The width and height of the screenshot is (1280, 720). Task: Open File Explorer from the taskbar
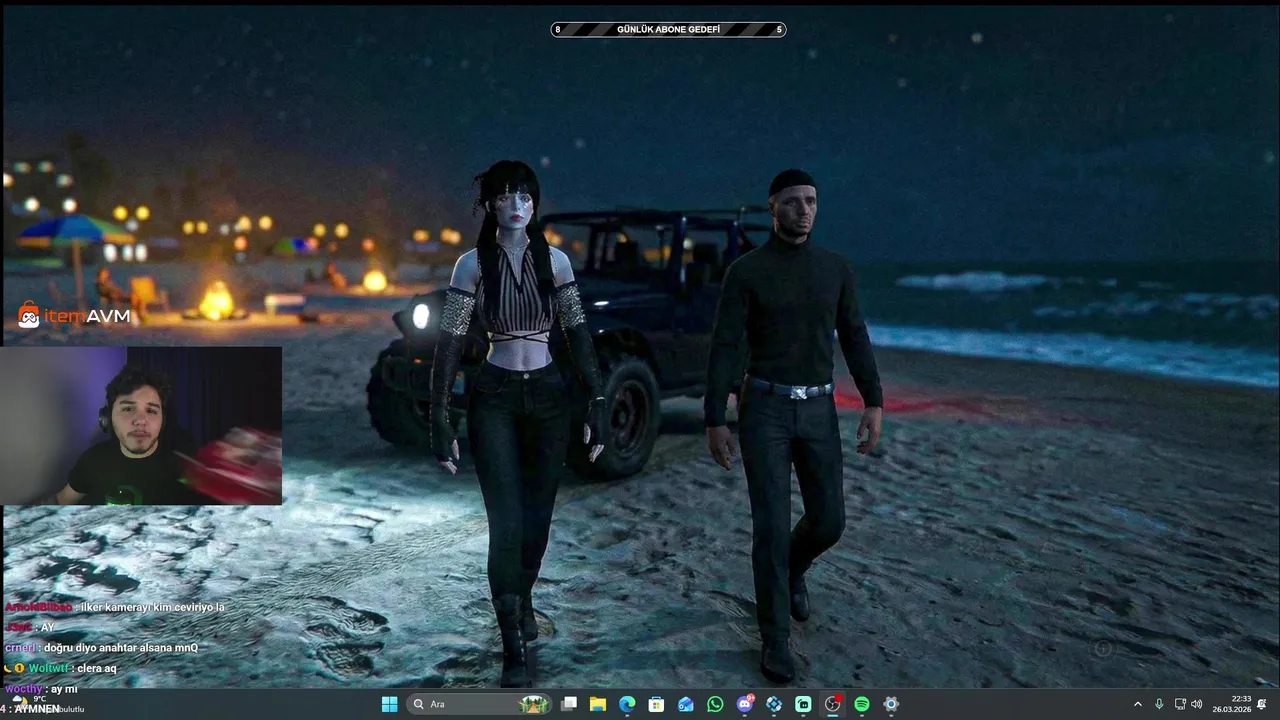coord(598,704)
